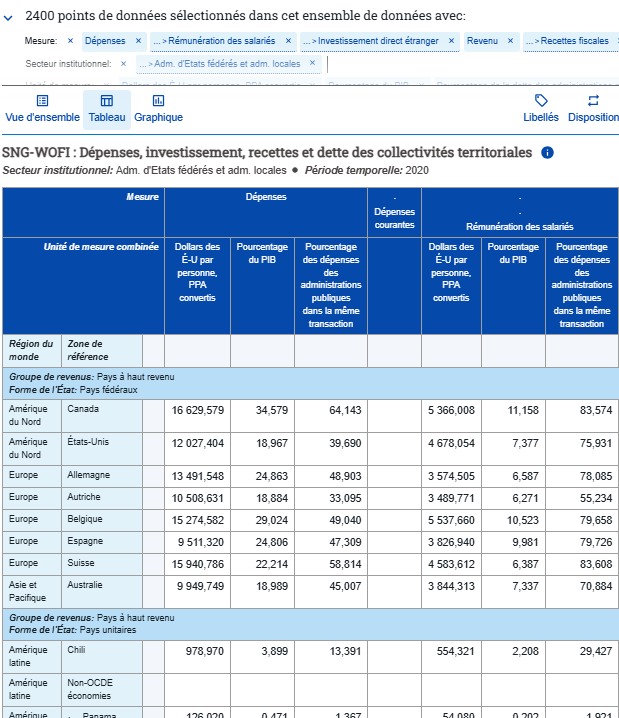Click the Mesure header cell in the table
Viewport: 619px width, 718px height.
pyautogui.click(x=83, y=212)
